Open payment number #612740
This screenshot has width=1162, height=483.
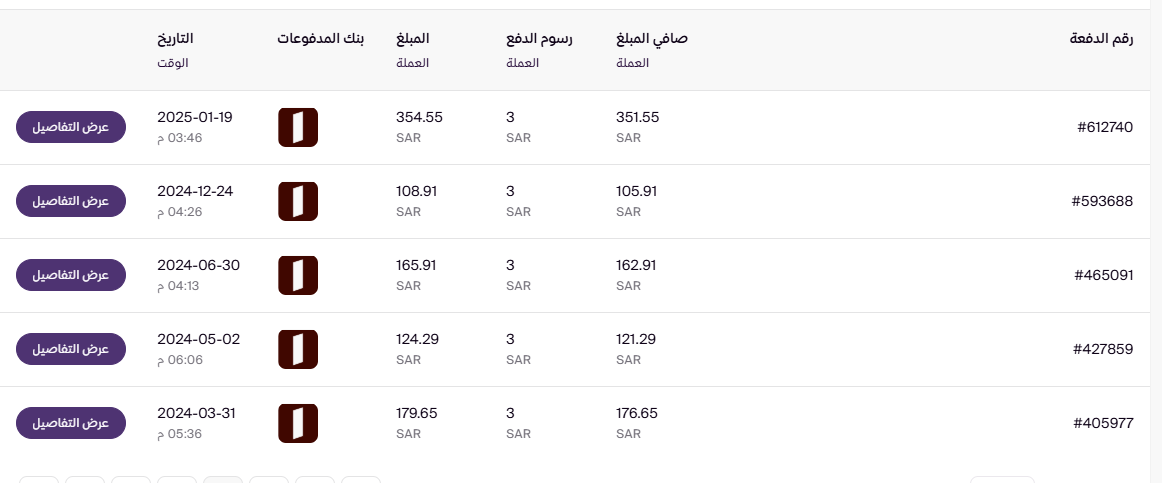(1104, 127)
